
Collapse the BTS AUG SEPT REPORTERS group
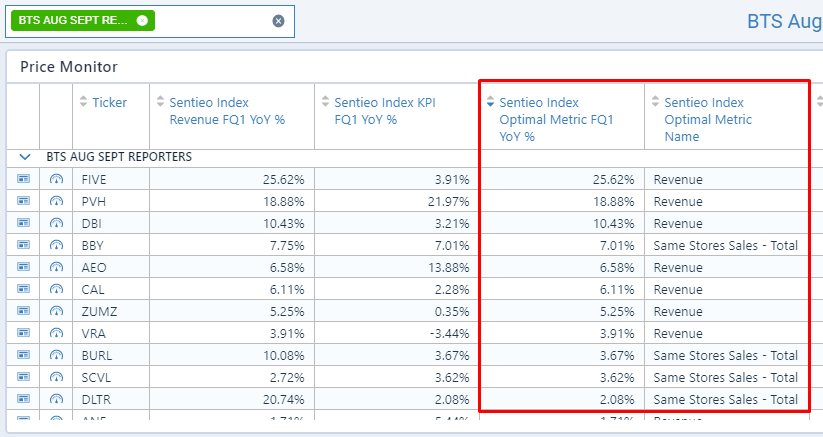point(25,157)
